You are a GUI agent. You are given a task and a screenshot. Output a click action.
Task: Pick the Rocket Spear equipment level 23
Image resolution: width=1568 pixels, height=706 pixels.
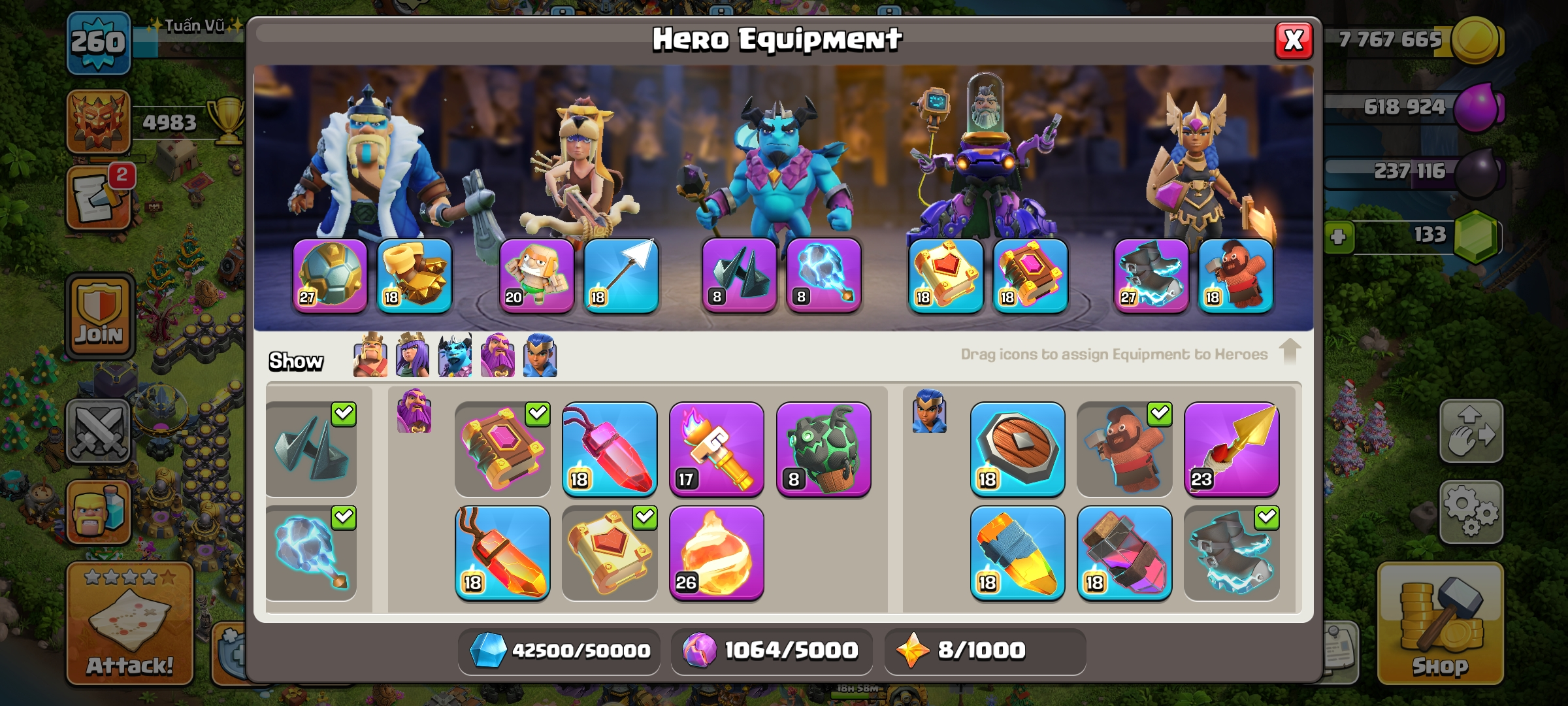[1232, 449]
